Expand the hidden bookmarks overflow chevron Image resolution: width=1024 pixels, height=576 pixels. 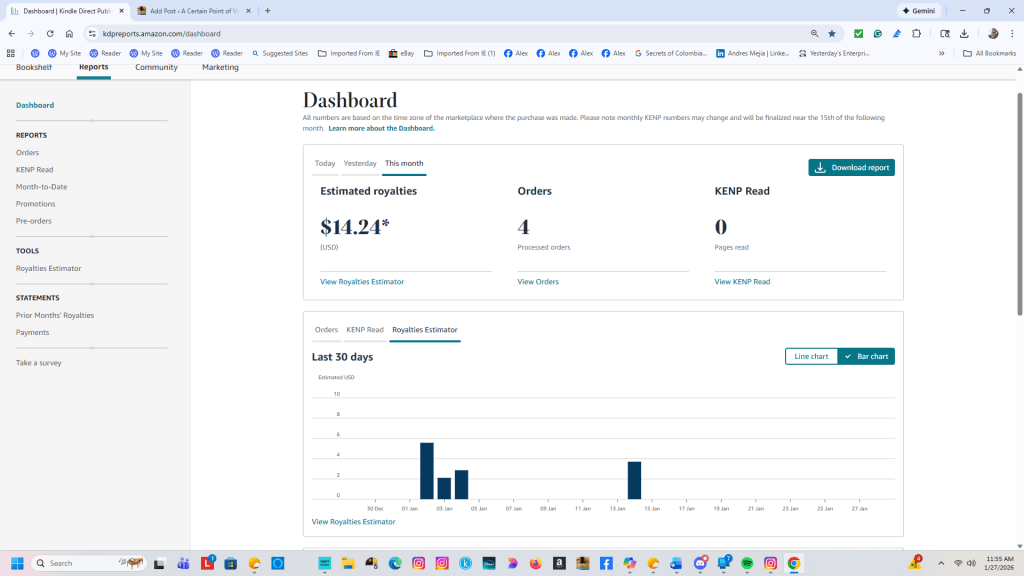[x=941, y=53]
